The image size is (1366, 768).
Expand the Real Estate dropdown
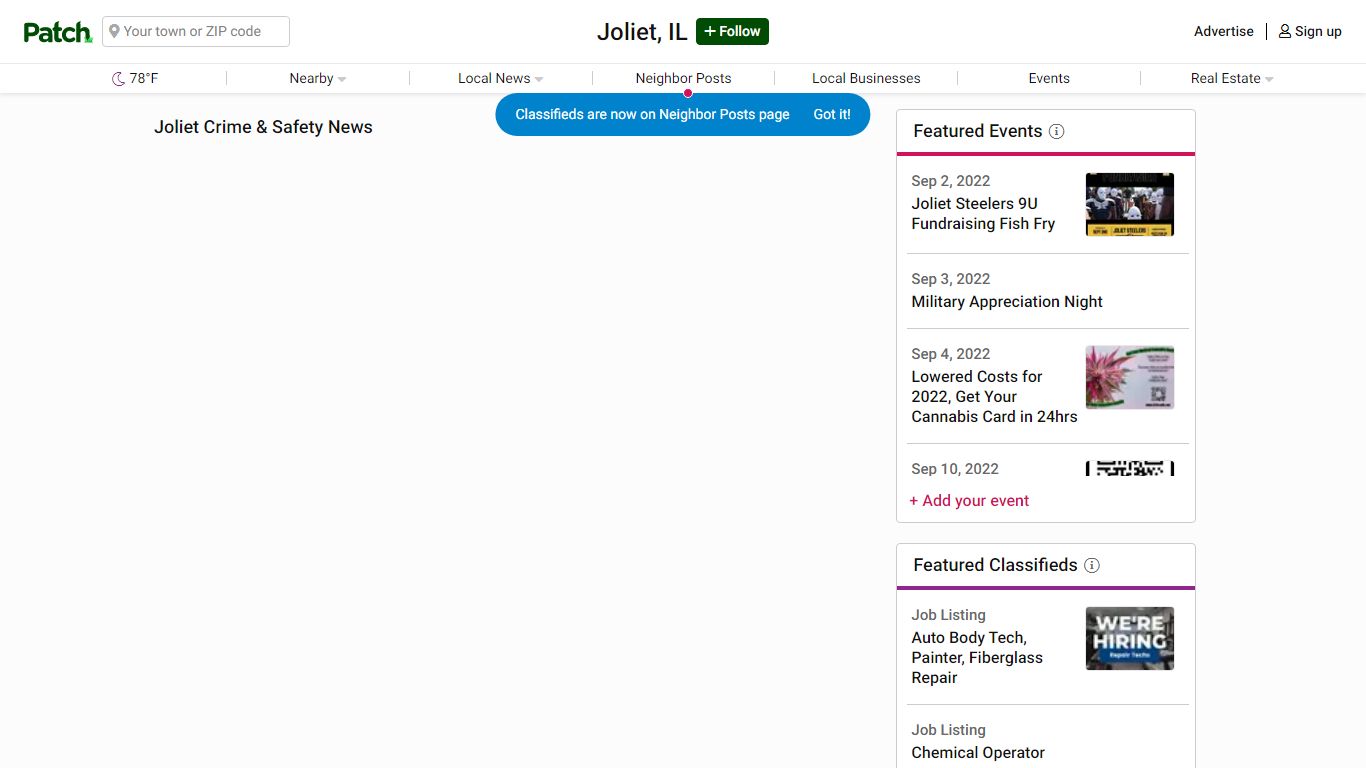pos(1232,78)
